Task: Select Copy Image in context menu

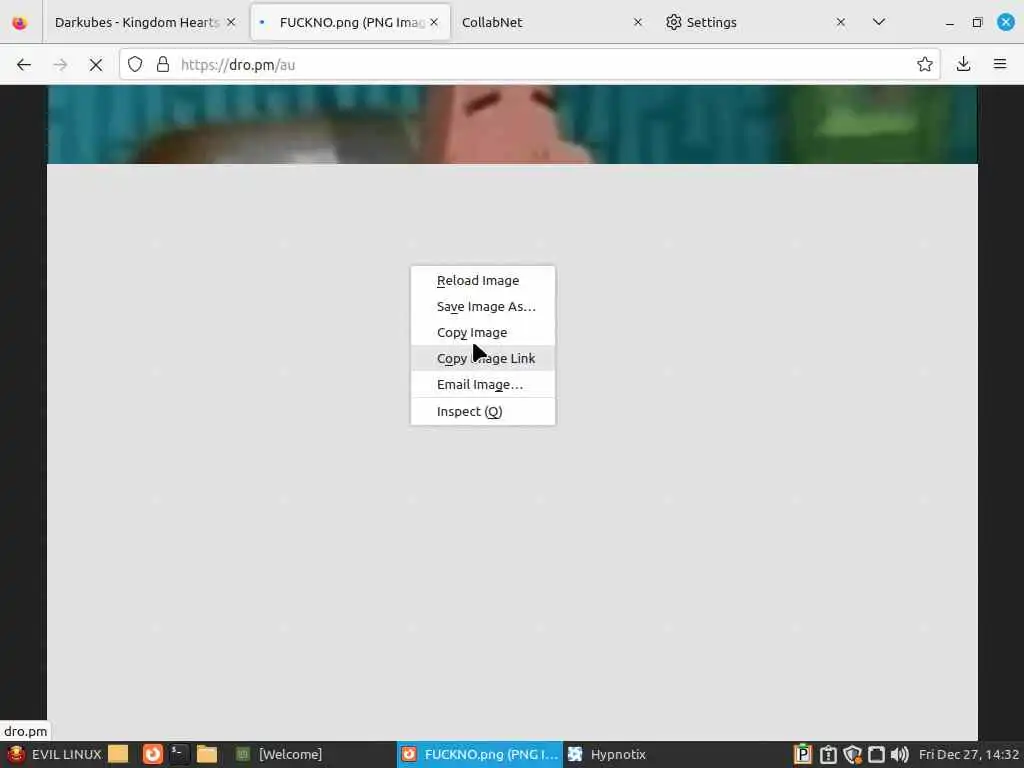Action: coord(483,332)
